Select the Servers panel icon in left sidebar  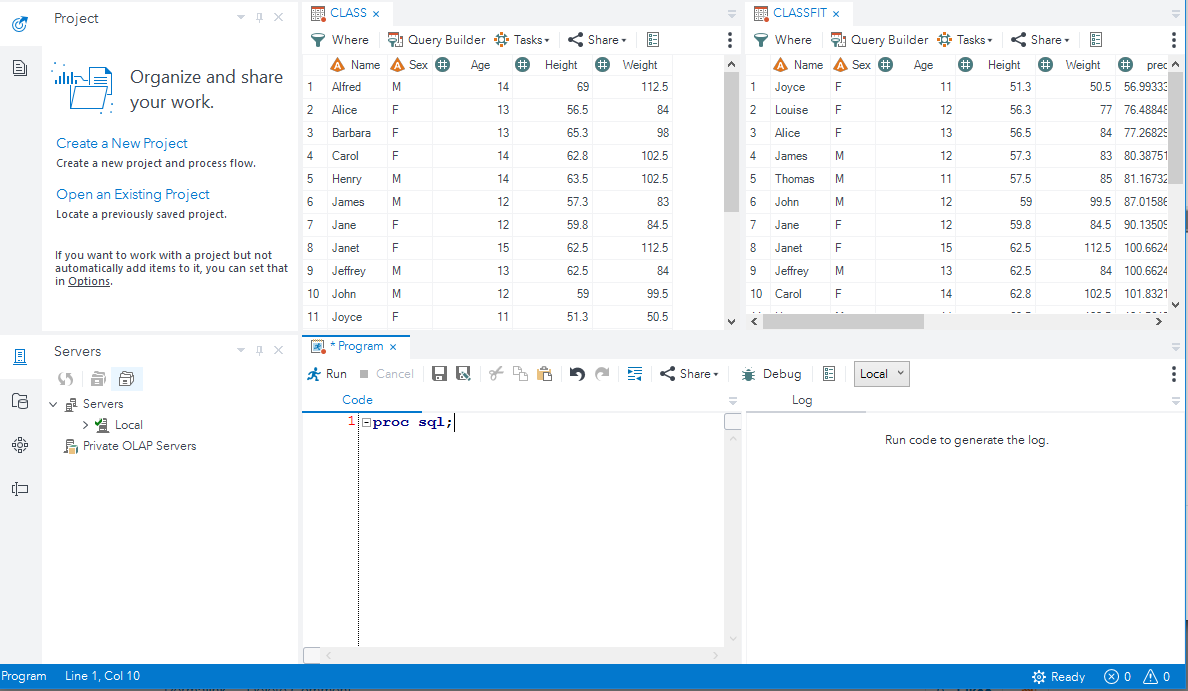point(20,356)
